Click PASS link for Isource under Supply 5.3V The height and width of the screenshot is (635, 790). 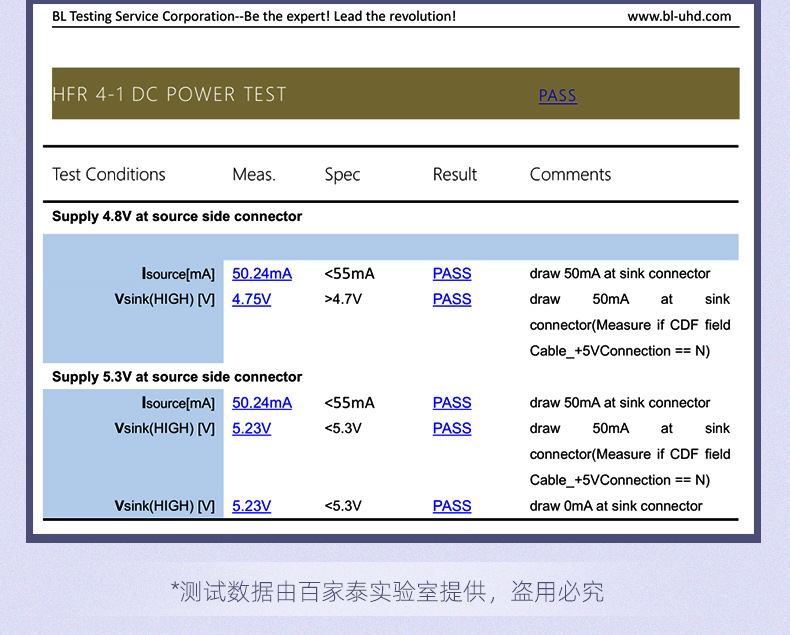[452, 403]
